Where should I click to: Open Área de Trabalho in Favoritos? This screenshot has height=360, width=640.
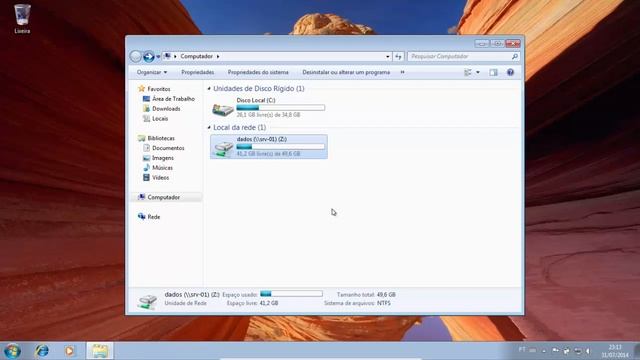tap(173, 99)
